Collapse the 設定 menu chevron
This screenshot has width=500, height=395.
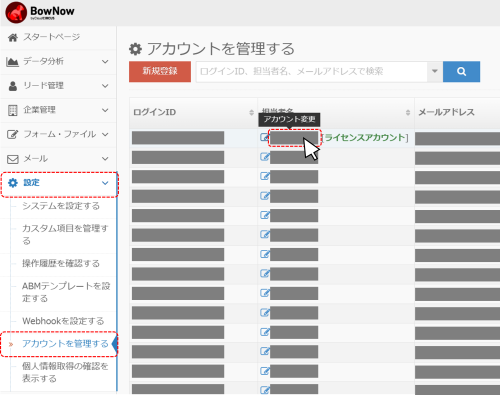coord(105,183)
